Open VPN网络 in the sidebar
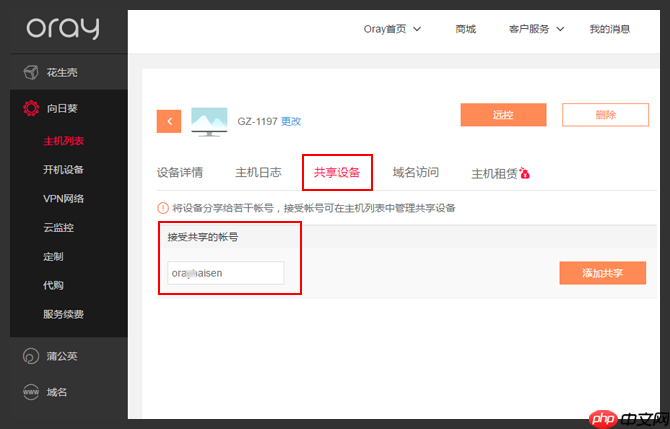Viewport: 670px width, 429px height. tap(64, 199)
